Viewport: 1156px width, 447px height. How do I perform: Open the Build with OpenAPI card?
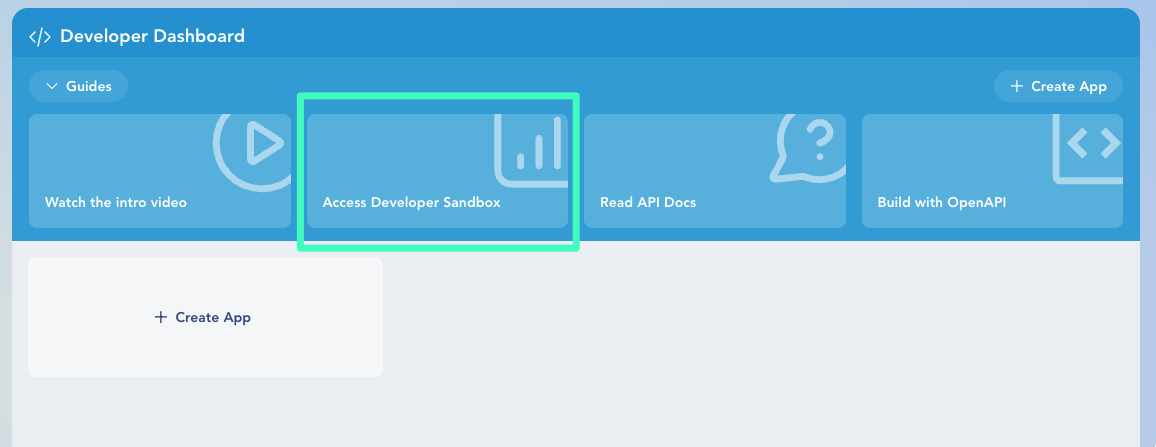tap(992, 170)
